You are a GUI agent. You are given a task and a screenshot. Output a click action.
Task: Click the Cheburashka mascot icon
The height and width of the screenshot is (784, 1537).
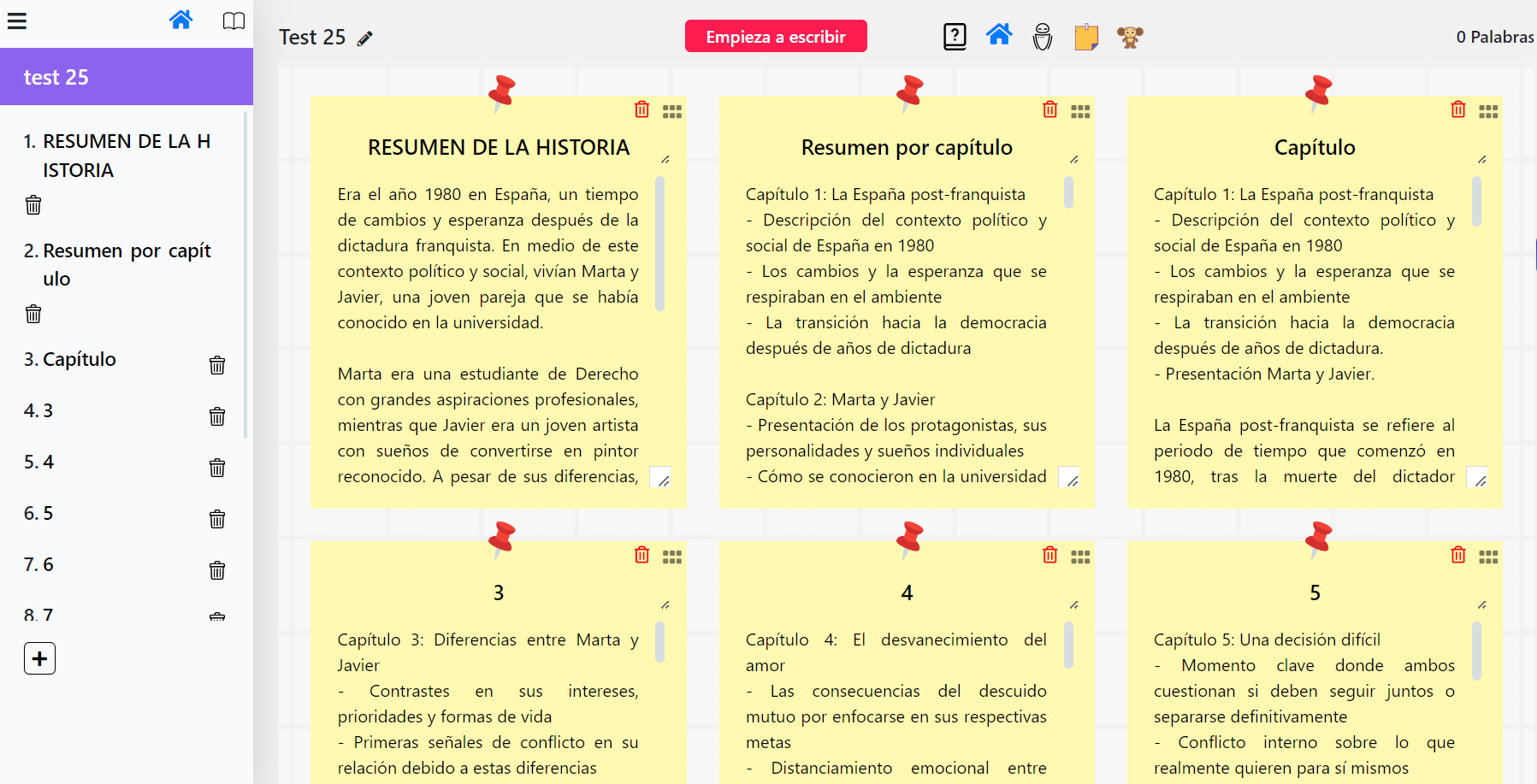(x=1130, y=37)
